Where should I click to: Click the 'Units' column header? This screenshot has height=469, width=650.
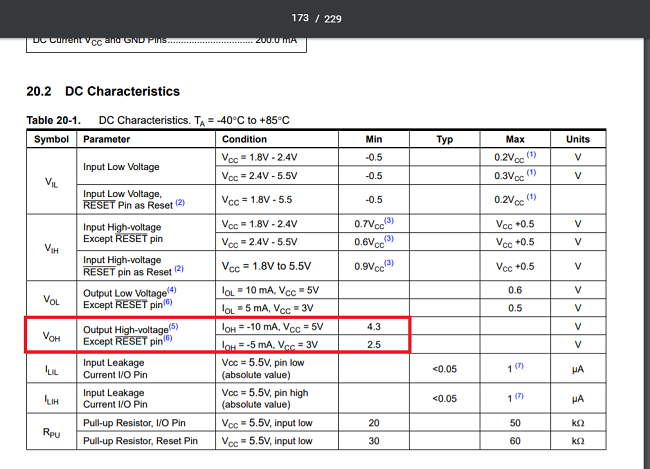(578, 139)
